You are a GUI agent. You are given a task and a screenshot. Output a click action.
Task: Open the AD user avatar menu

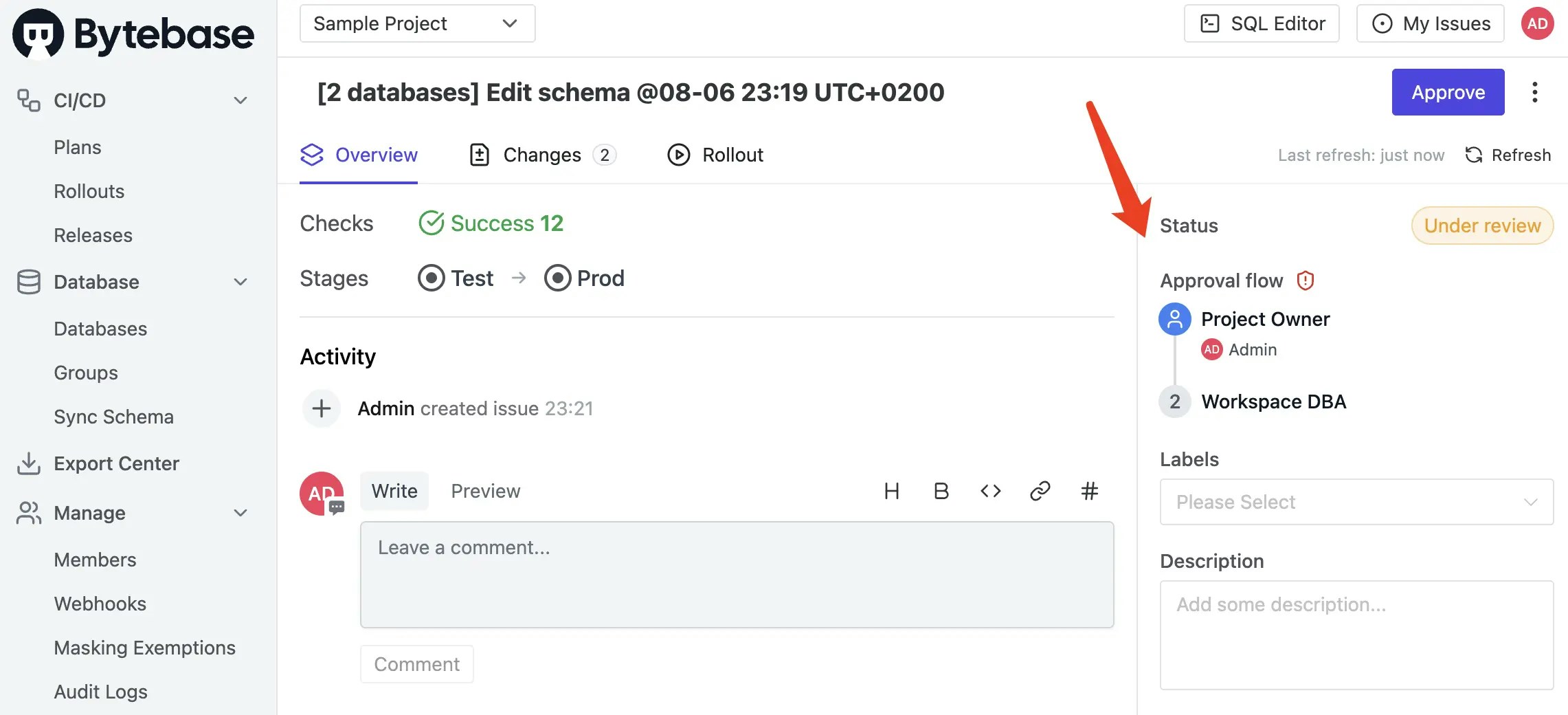1537,23
